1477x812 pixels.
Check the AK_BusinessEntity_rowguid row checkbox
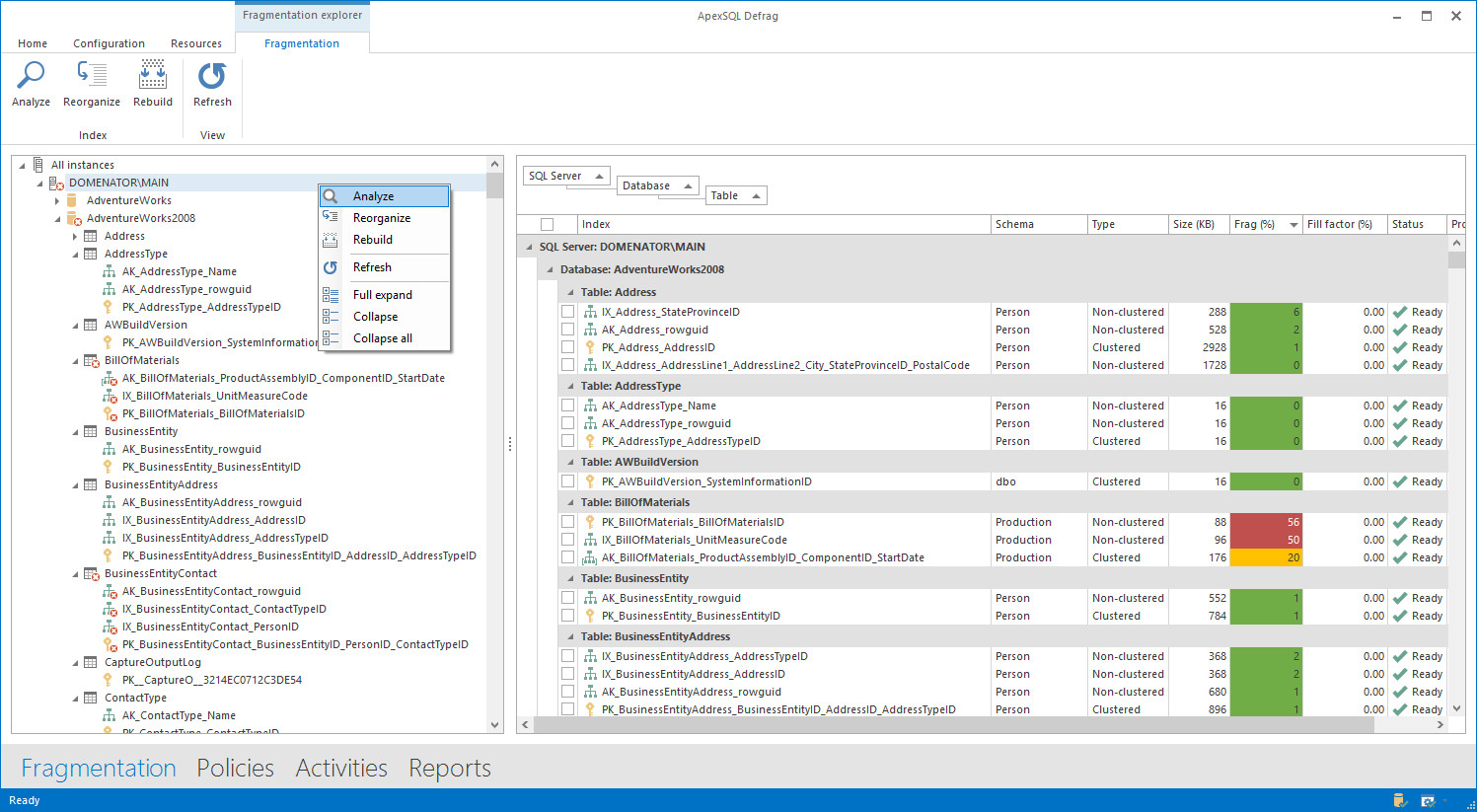(x=568, y=598)
